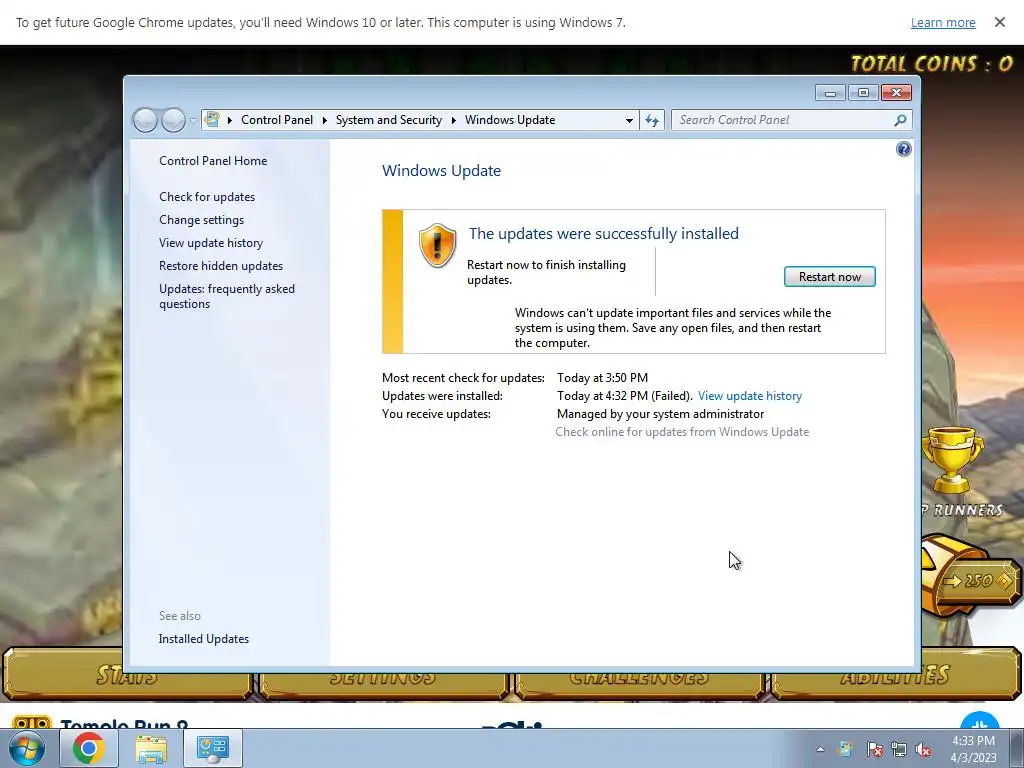Expand arrow after System and Security breadcrumb
This screenshot has height=768, width=1024.
tap(453, 120)
